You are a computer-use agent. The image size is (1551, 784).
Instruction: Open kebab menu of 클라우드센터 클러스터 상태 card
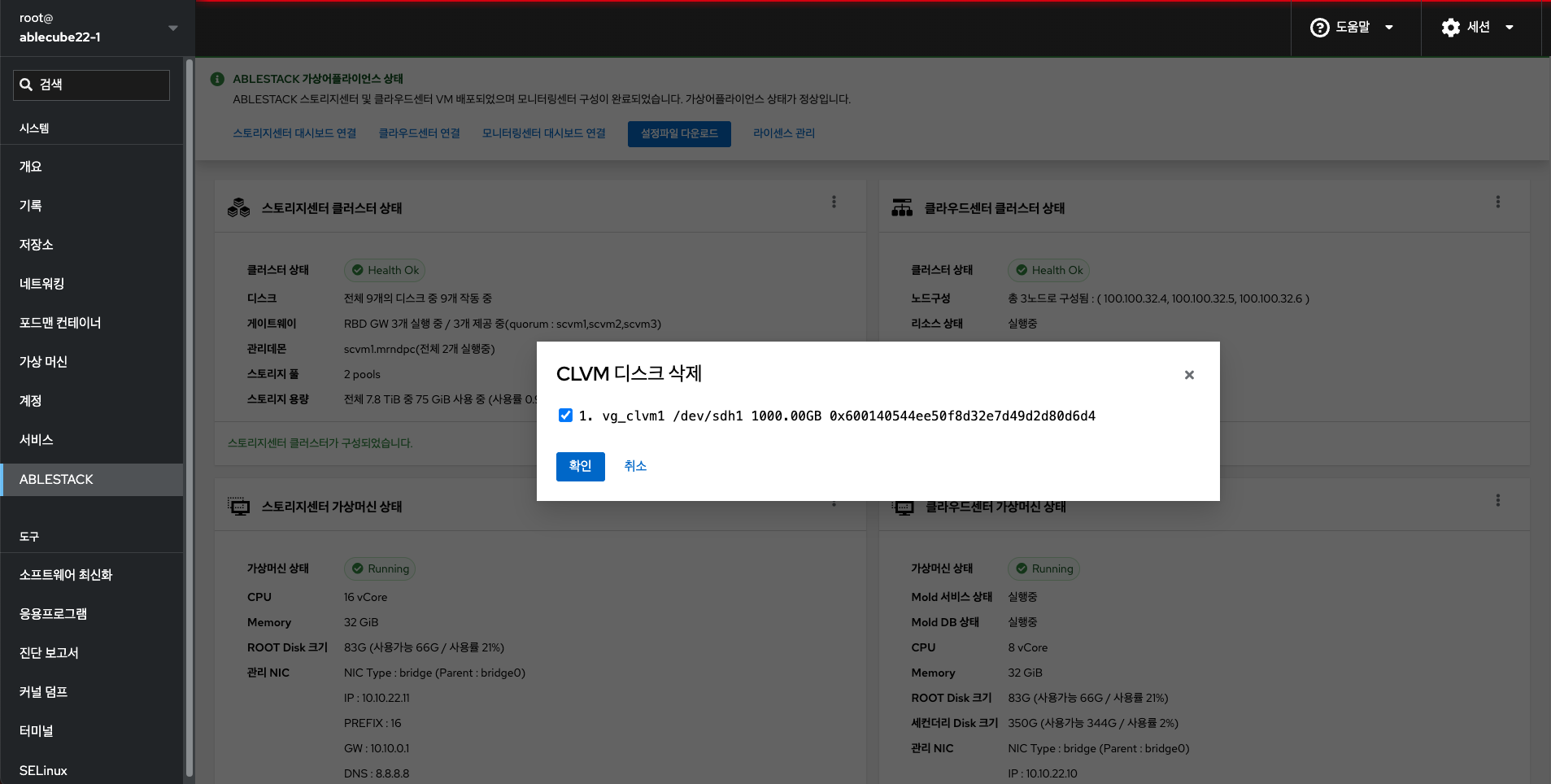[x=1498, y=202]
